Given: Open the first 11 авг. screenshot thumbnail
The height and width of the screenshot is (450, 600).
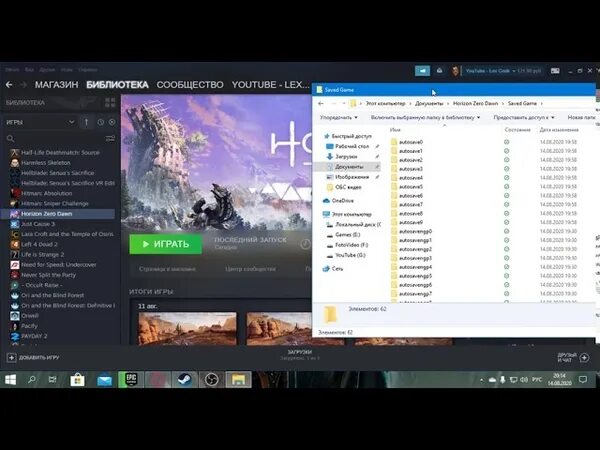Looking at the screenshot, I should click(188, 328).
